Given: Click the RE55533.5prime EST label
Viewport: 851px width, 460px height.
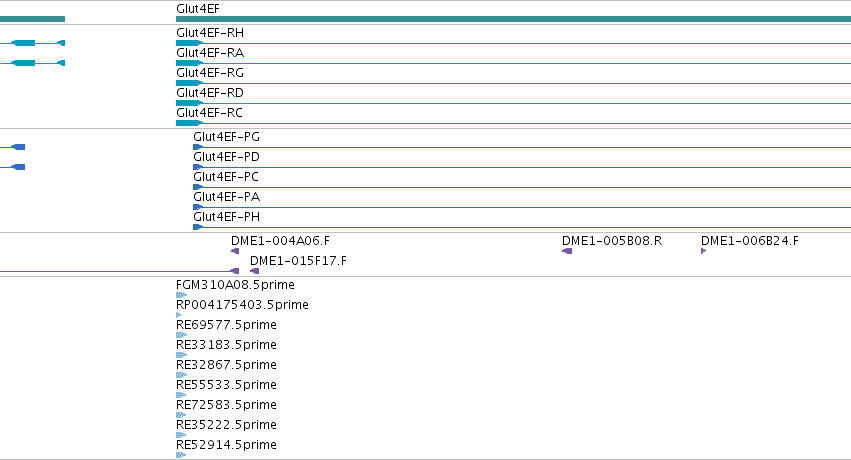Looking at the screenshot, I should point(226,385).
